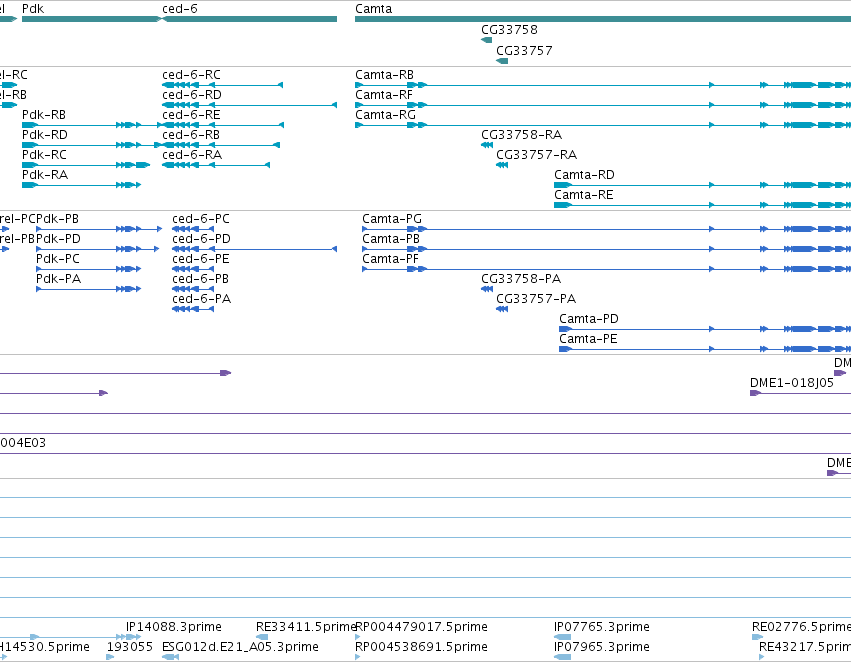This screenshot has height=662, width=851.
Task: Click the ced-6 gene label
Action: 180,9
